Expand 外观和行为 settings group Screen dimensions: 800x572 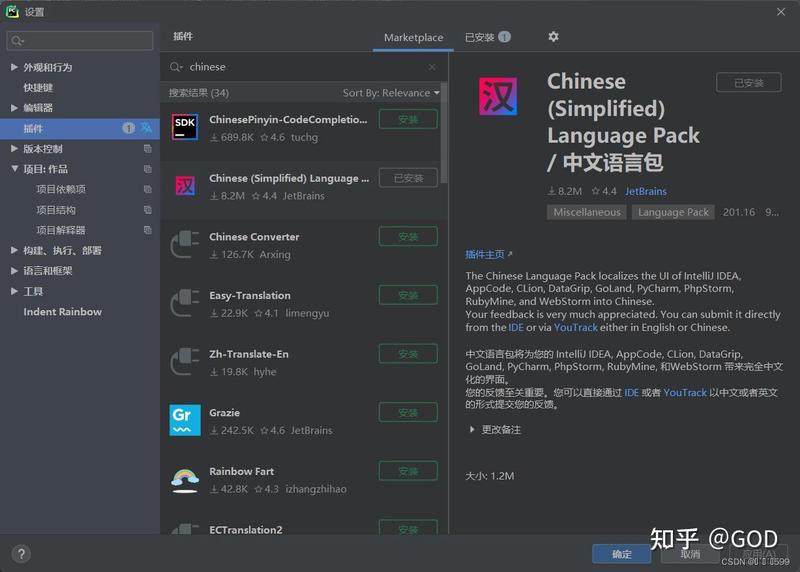pos(14,67)
